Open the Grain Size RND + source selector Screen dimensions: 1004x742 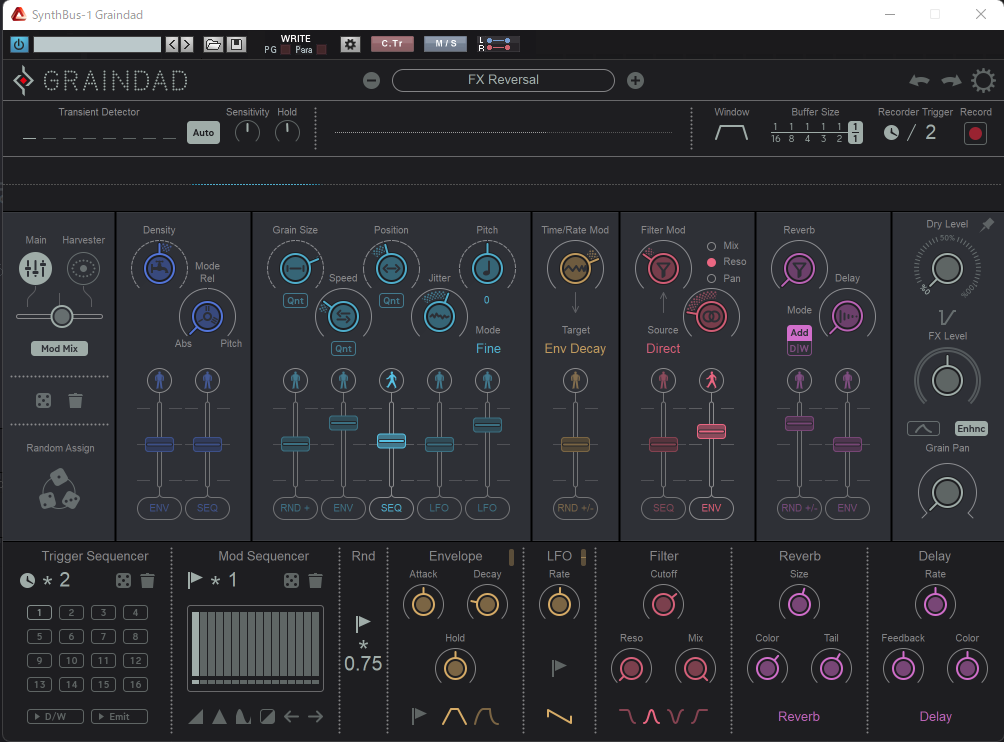(295, 508)
